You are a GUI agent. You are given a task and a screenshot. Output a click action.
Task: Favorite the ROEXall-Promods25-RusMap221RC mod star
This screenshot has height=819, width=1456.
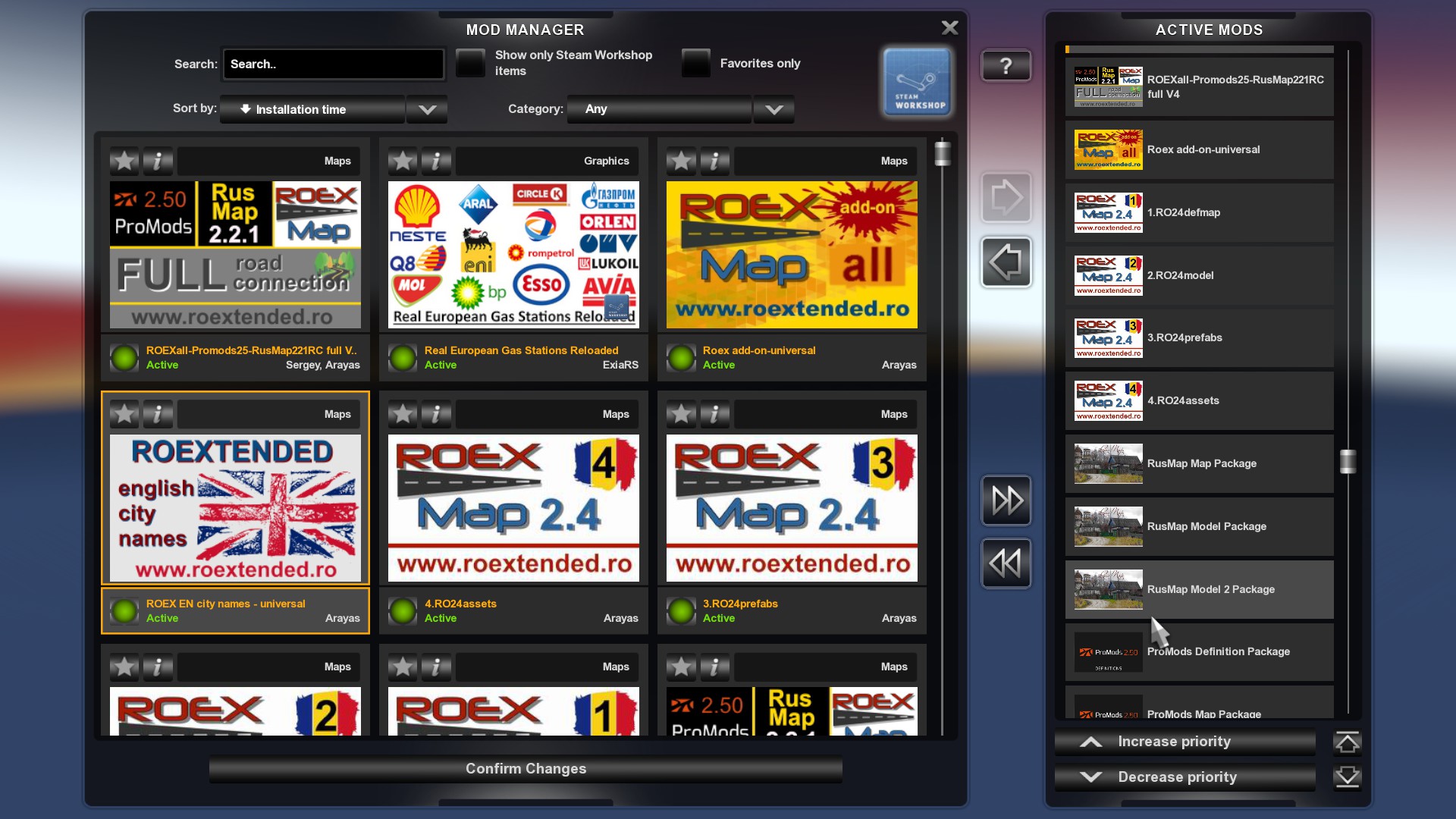point(124,161)
